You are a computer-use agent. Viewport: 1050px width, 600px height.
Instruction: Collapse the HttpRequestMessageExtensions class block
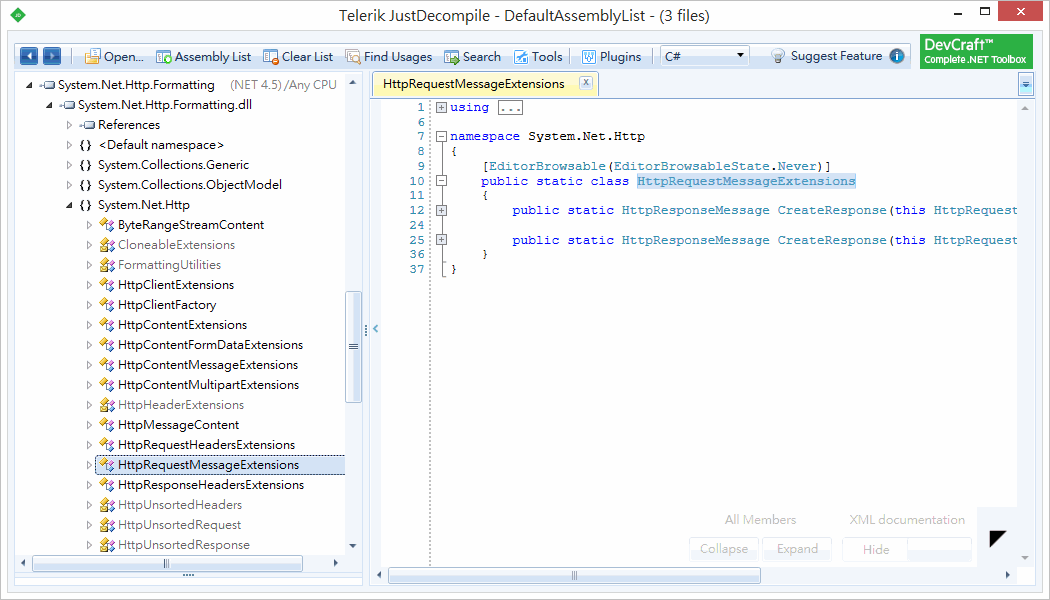click(441, 181)
